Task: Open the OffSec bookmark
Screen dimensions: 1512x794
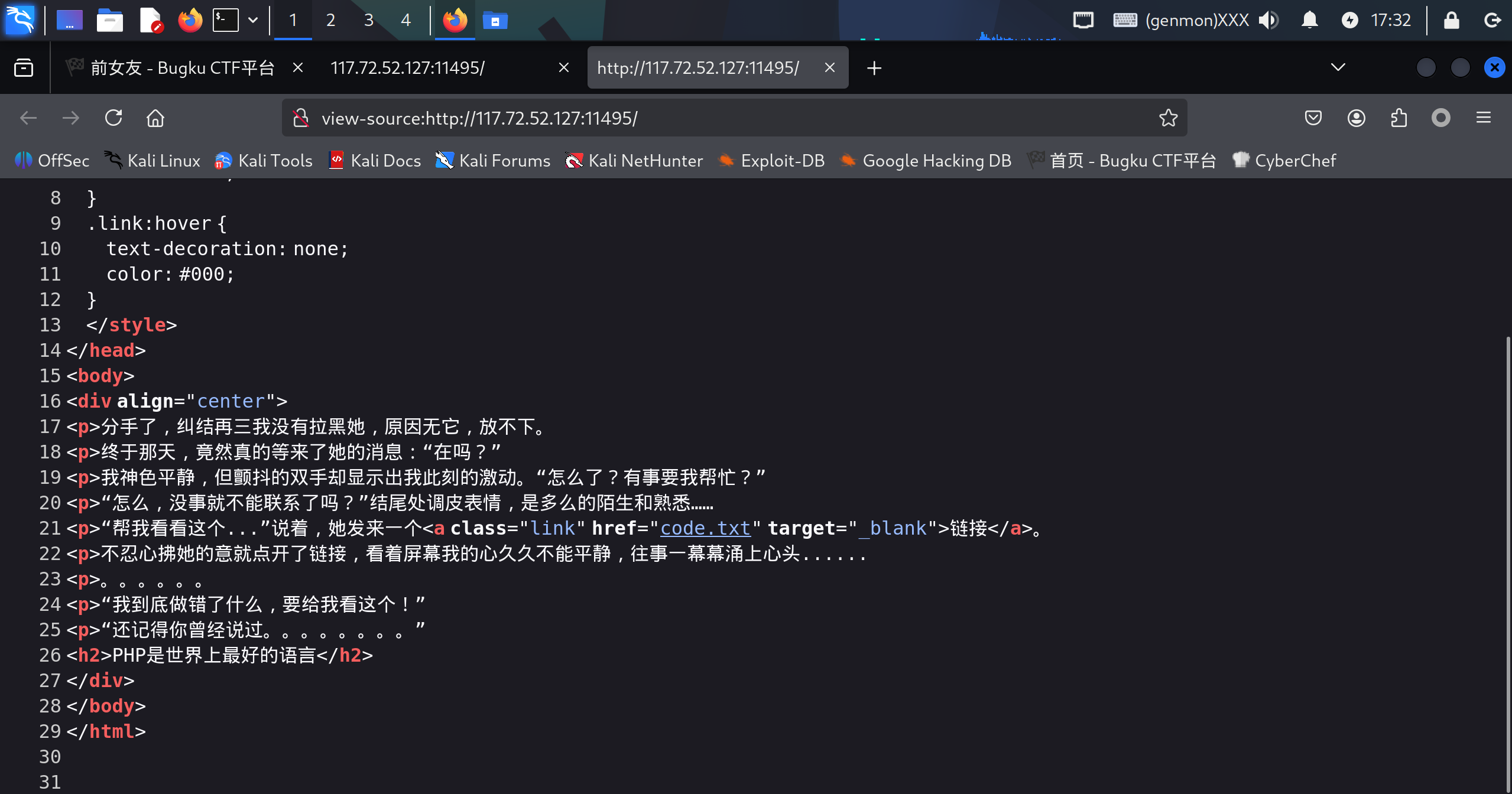Action: (x=51, y=161)
